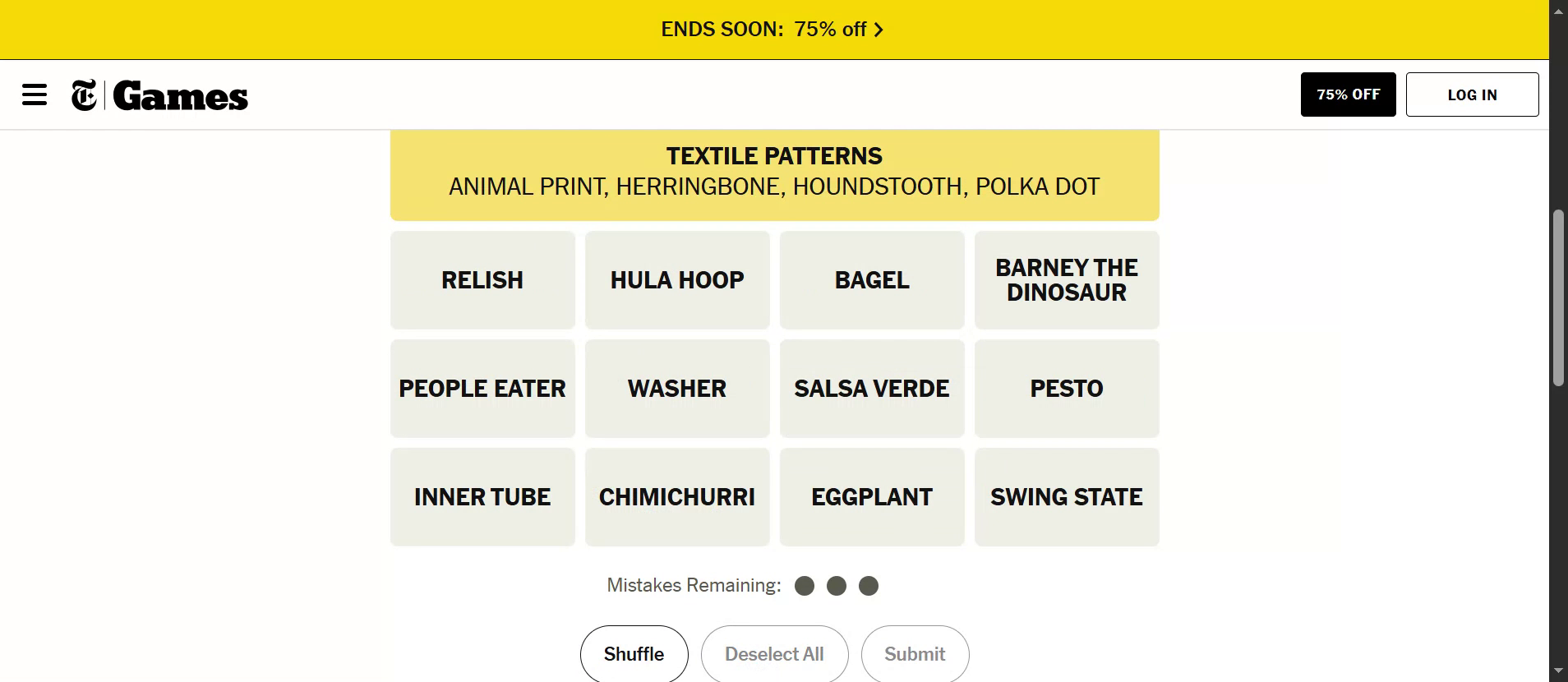The width and height of the screenshot is (1568, 682).
Task: Toggle the BARNEY THE DINOSAUR tile
Action: point(1067,280)
